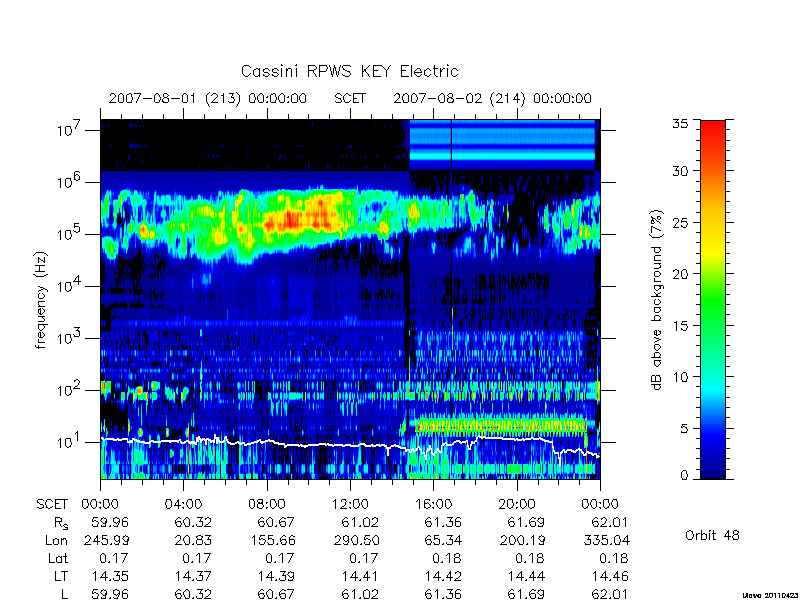The height and width of the screenshot is (600, 800).
Task: Click the 10^3 frequency axis label
Action: [x=70, y=338]
